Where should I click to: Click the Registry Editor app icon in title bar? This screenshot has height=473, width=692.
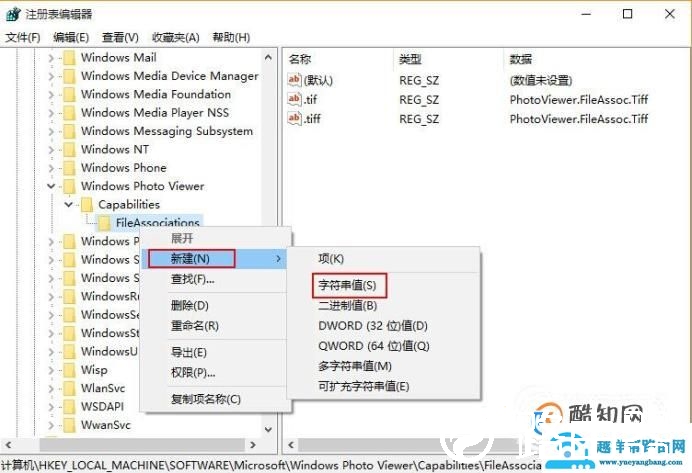13,14
